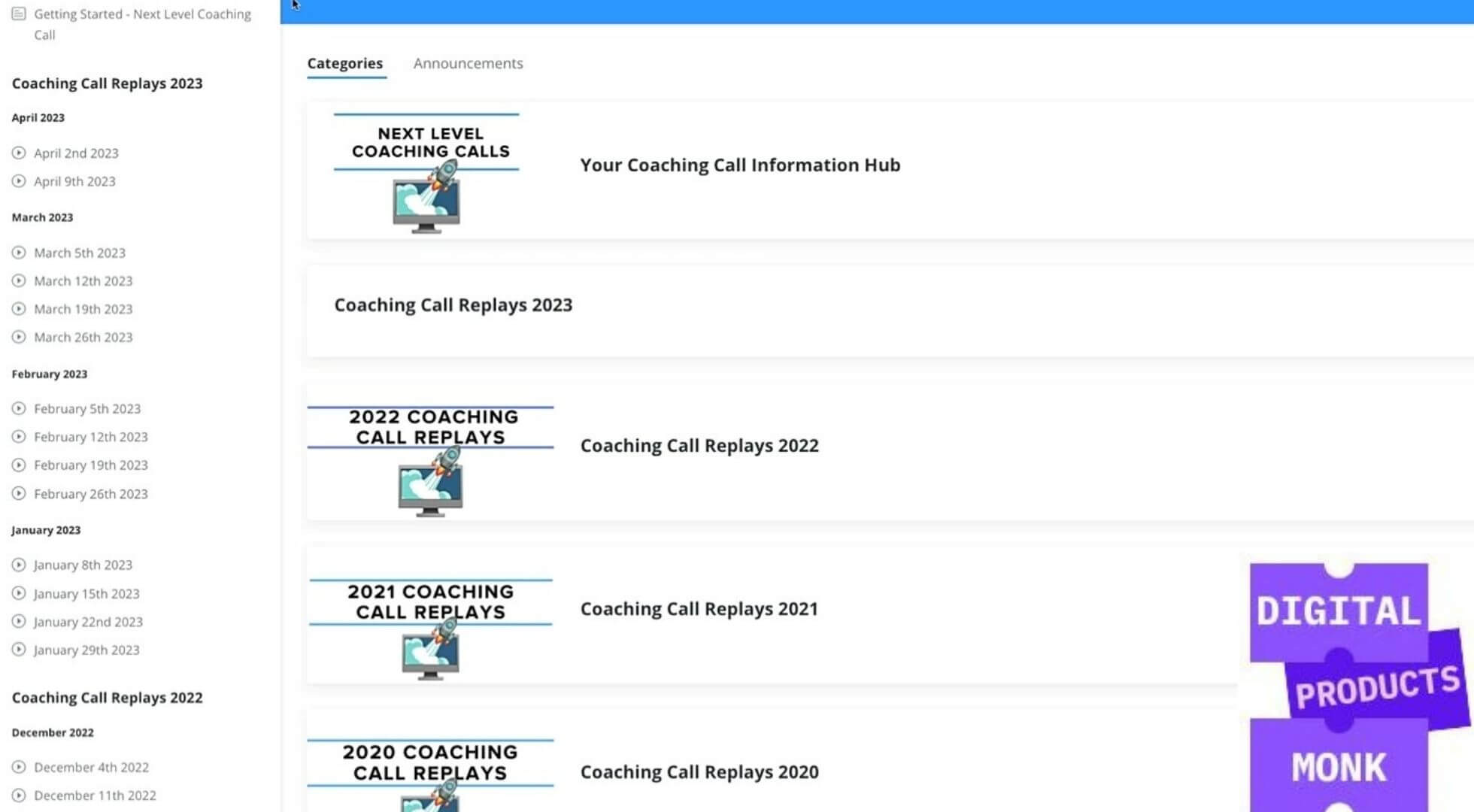The height and width of the screenshot is (812, 1474).
Task: Open the January 29th 2023 replay
Action: tap(86, 650)
